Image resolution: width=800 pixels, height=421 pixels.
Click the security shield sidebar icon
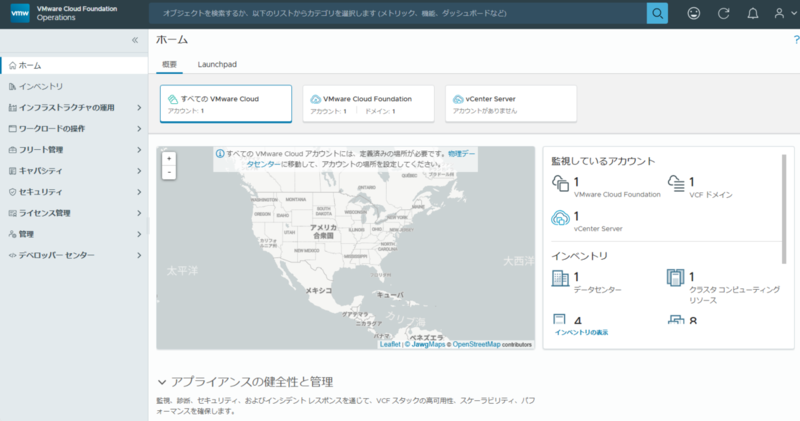(12, 192)
